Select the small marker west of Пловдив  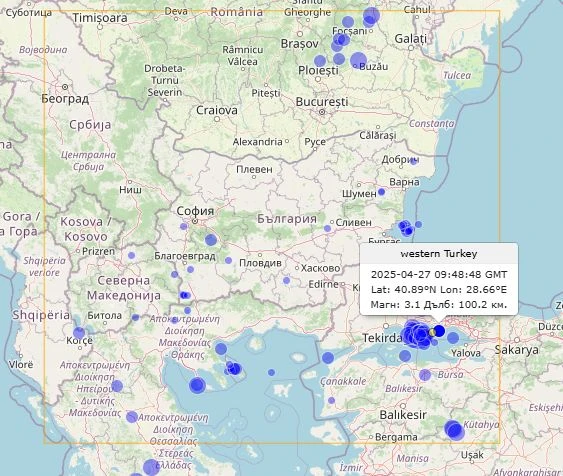tap(228, 260)
